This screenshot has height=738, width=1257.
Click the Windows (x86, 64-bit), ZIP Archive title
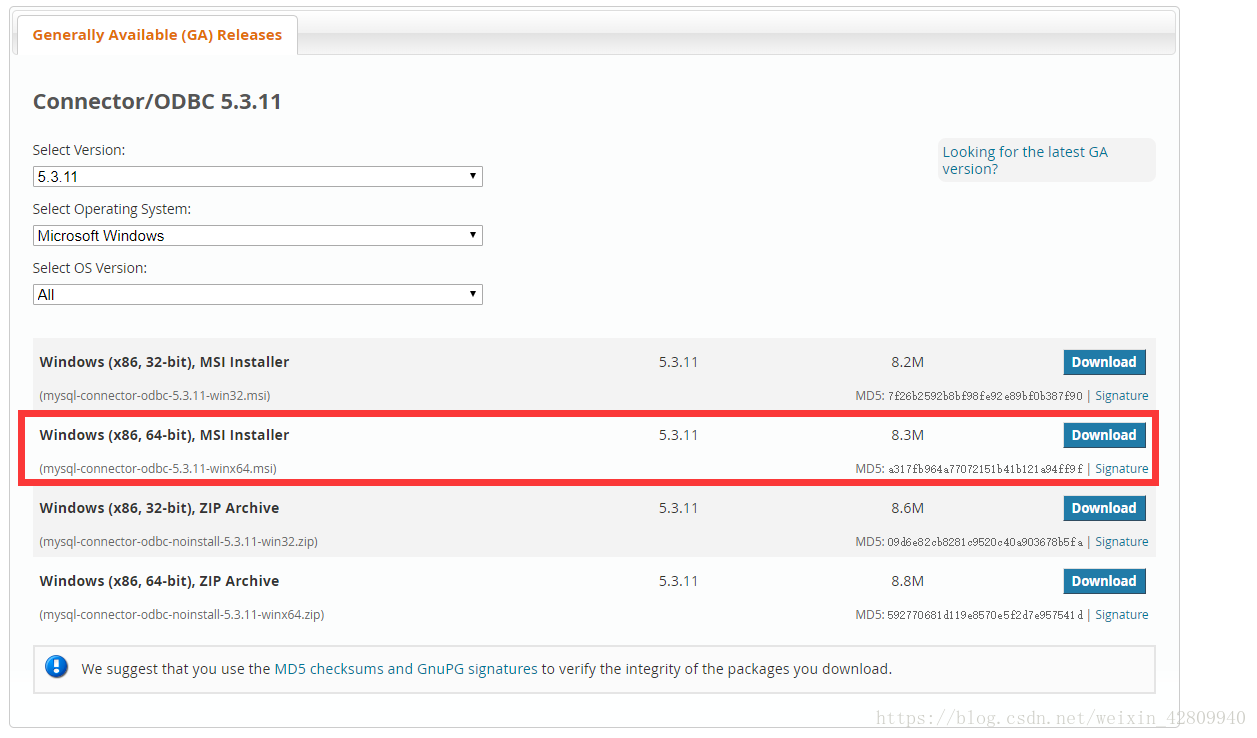[159, 581]
